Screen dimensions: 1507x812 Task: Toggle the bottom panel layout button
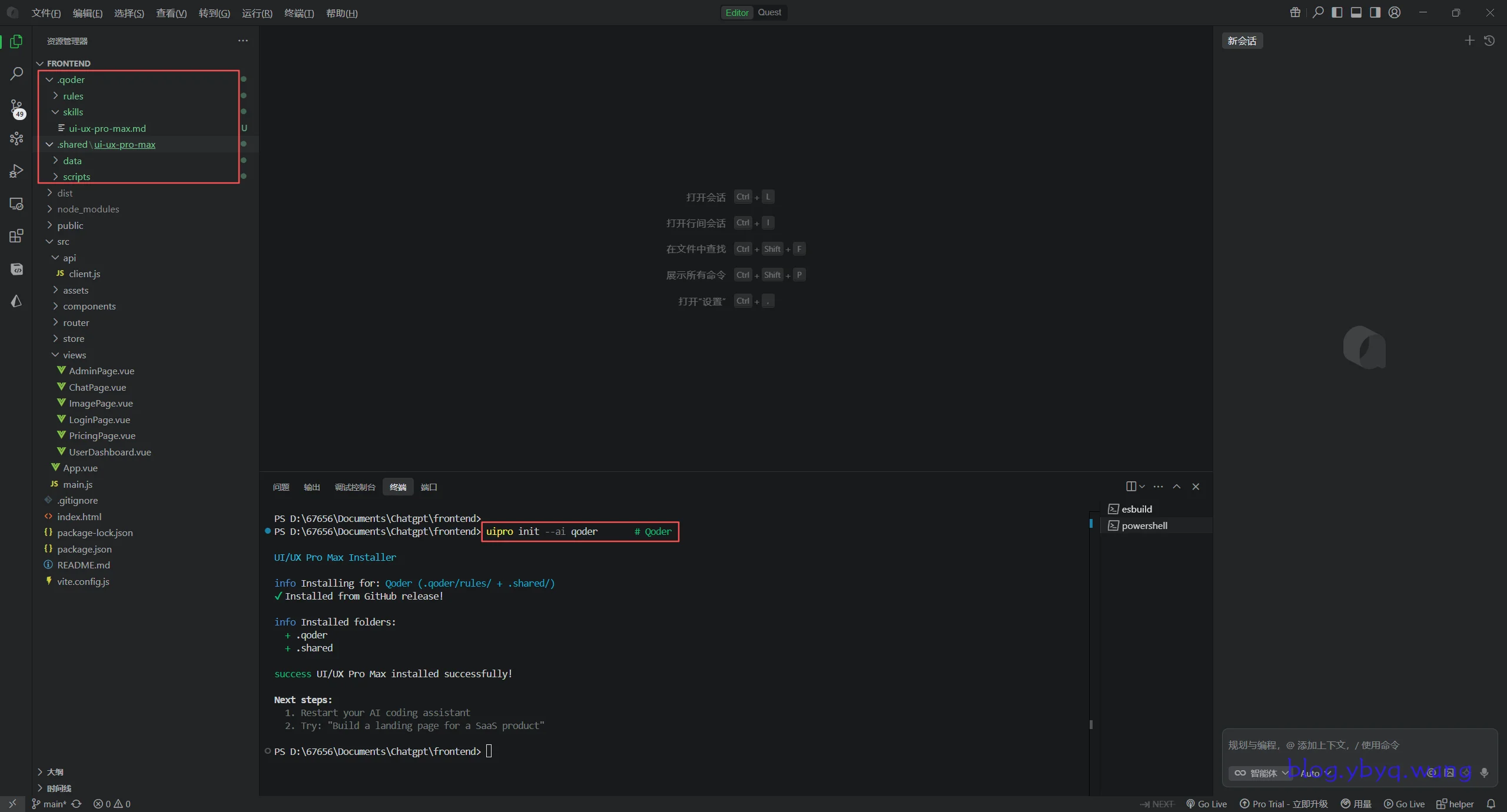(1356, 12)
